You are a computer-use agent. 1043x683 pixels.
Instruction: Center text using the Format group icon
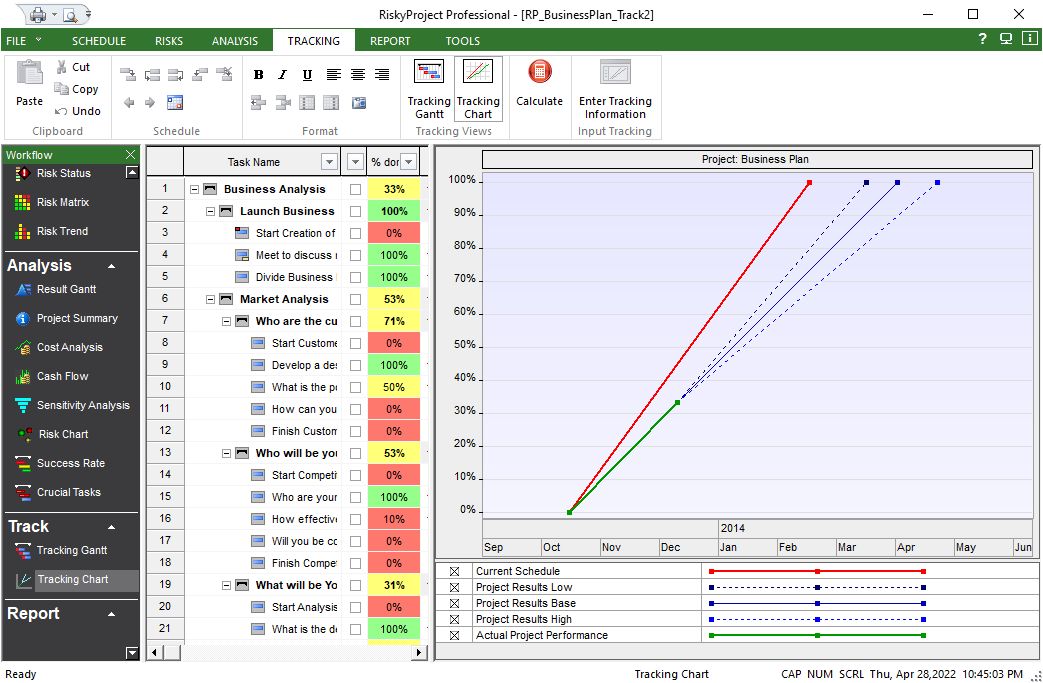[358, 74]
